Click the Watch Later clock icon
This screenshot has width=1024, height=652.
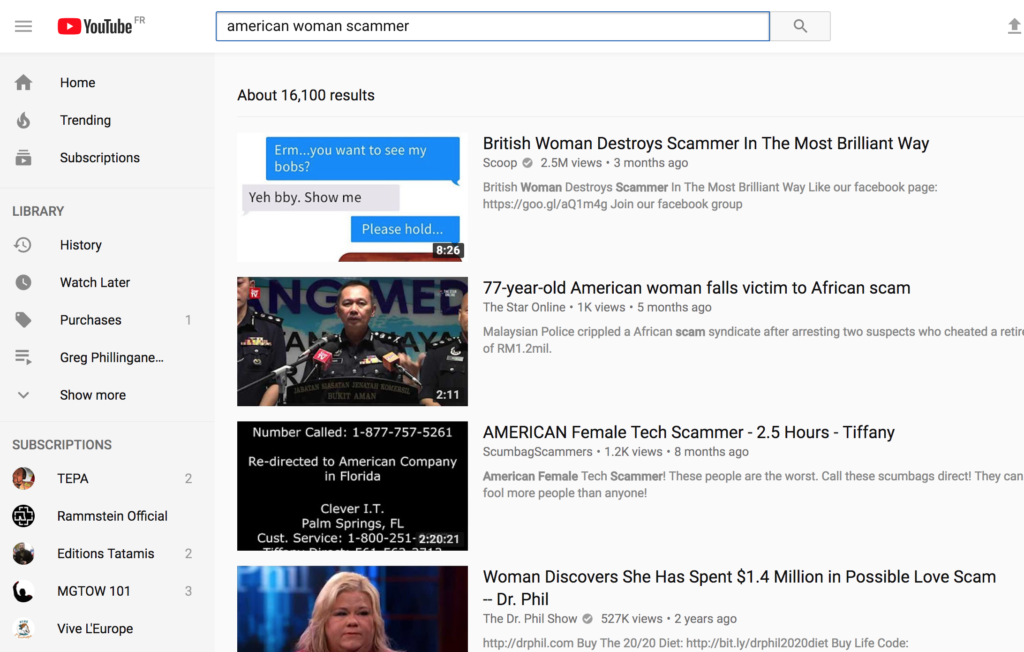coord(24,282)
